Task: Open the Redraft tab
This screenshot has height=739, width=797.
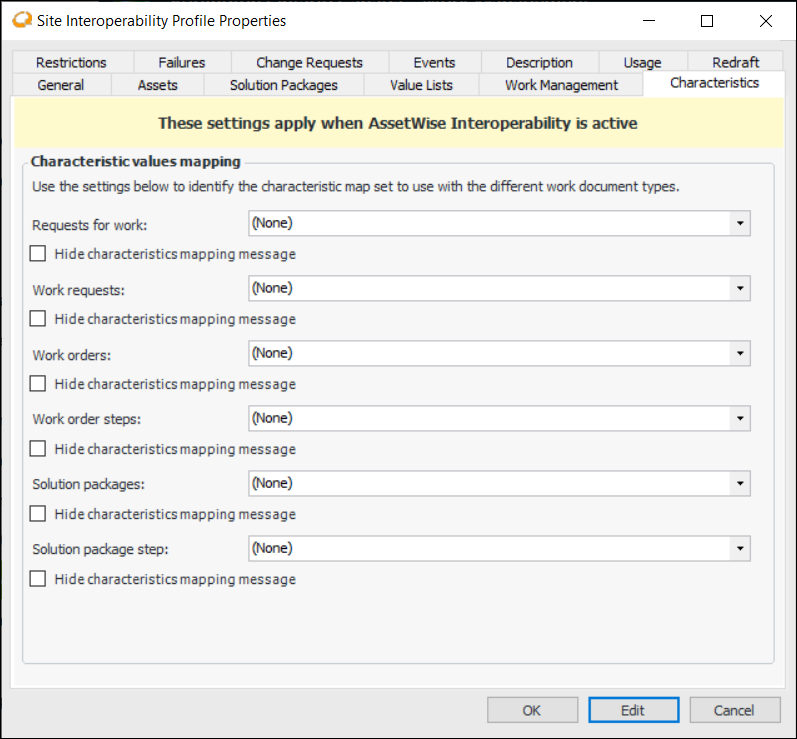Action: tap(736, 62)
